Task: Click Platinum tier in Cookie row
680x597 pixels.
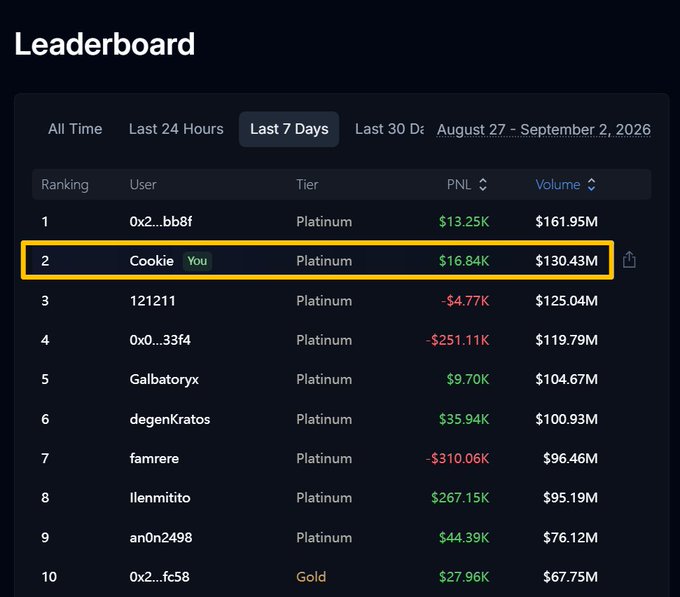Action: click(x=324, y=261)
